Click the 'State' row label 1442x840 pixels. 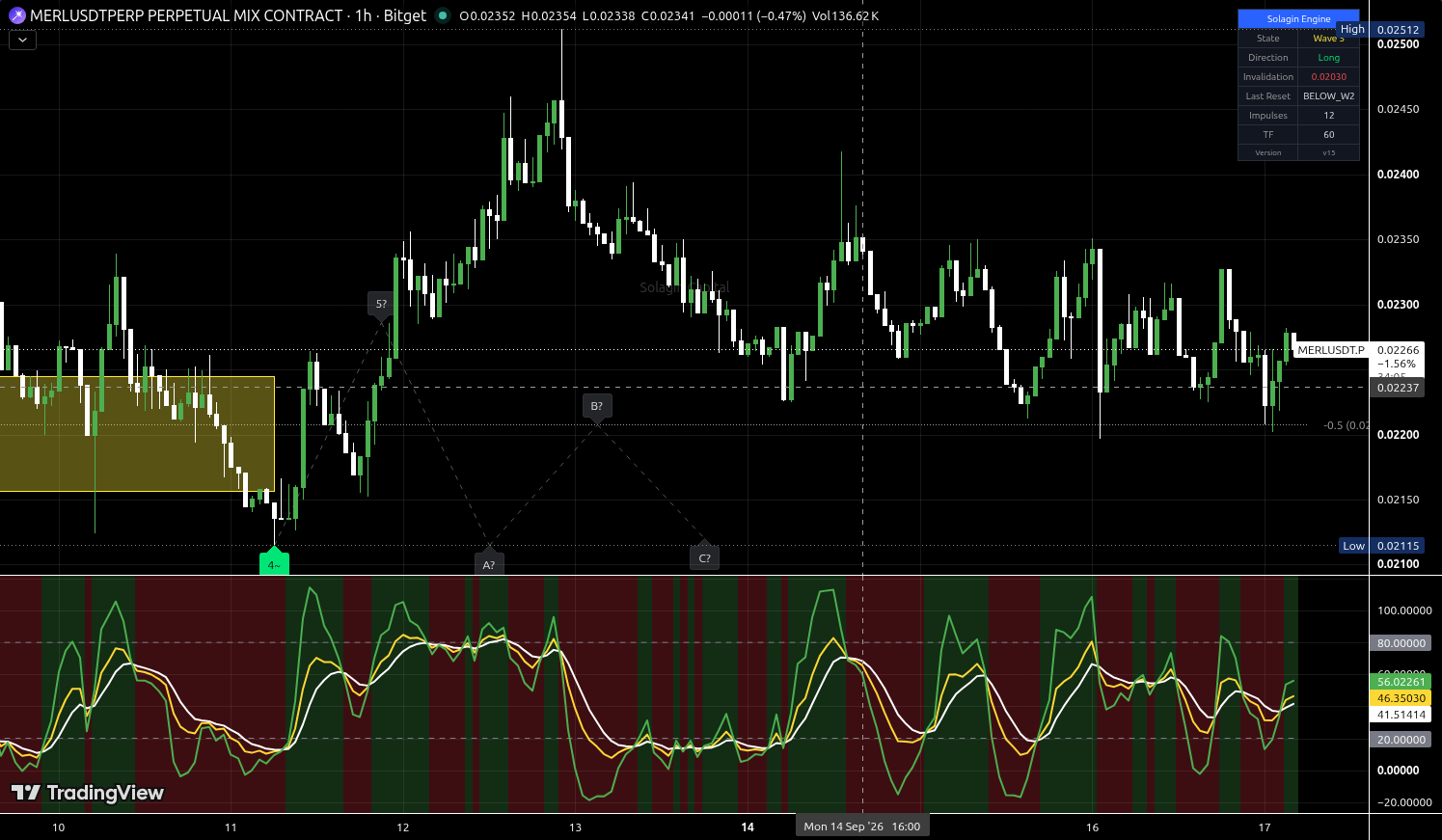click(x=1268, y=39)
